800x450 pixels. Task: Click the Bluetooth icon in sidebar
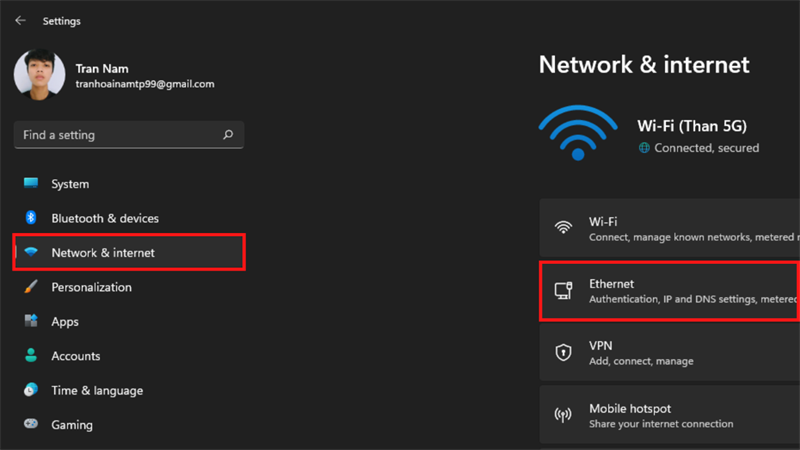point(31,218)
